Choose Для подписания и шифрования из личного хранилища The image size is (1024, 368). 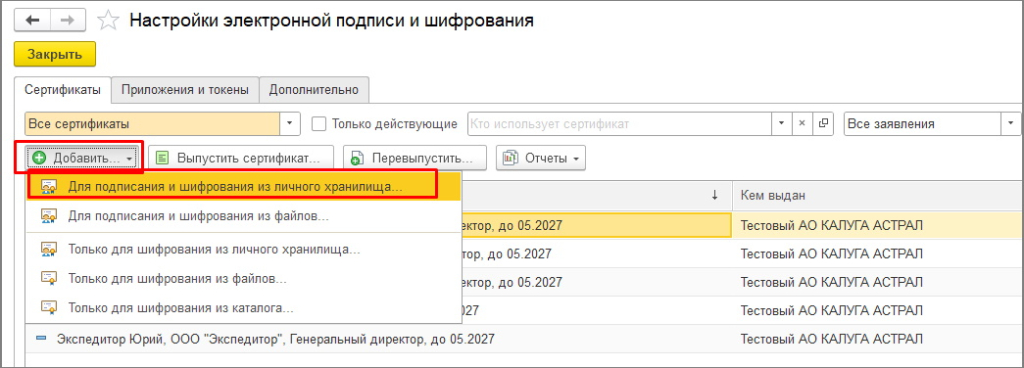coord(243,187)
